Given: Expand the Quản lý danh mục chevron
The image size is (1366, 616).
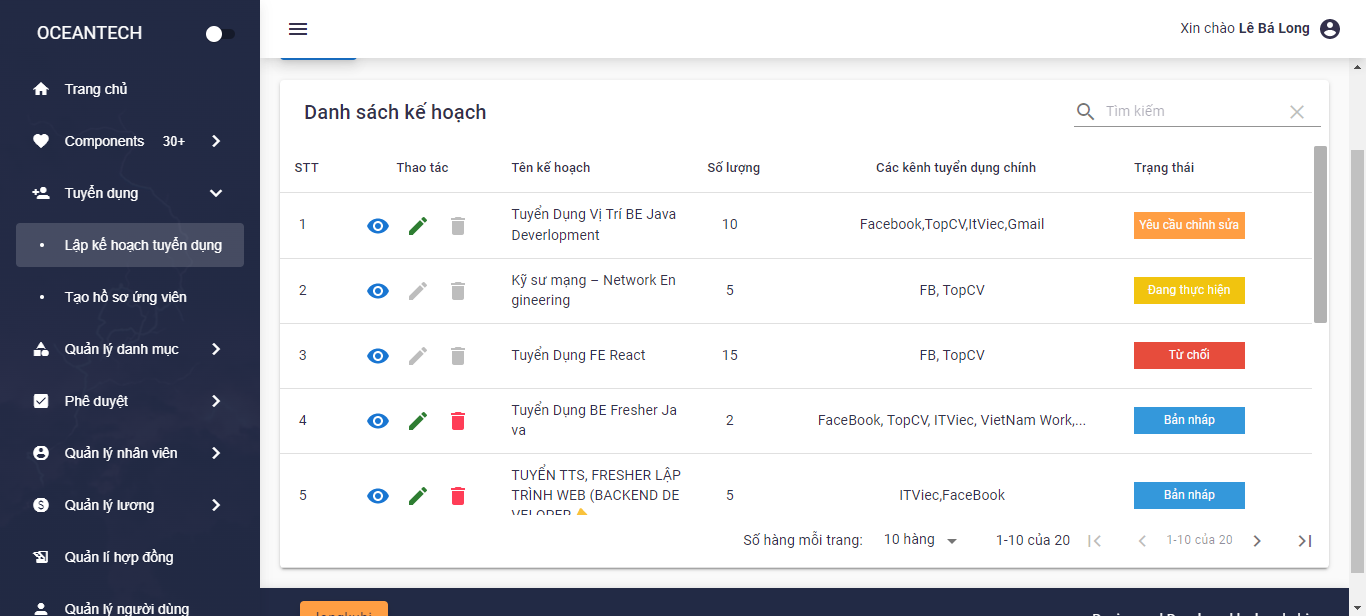Looking at the screenshot, I should pos(216,349).
